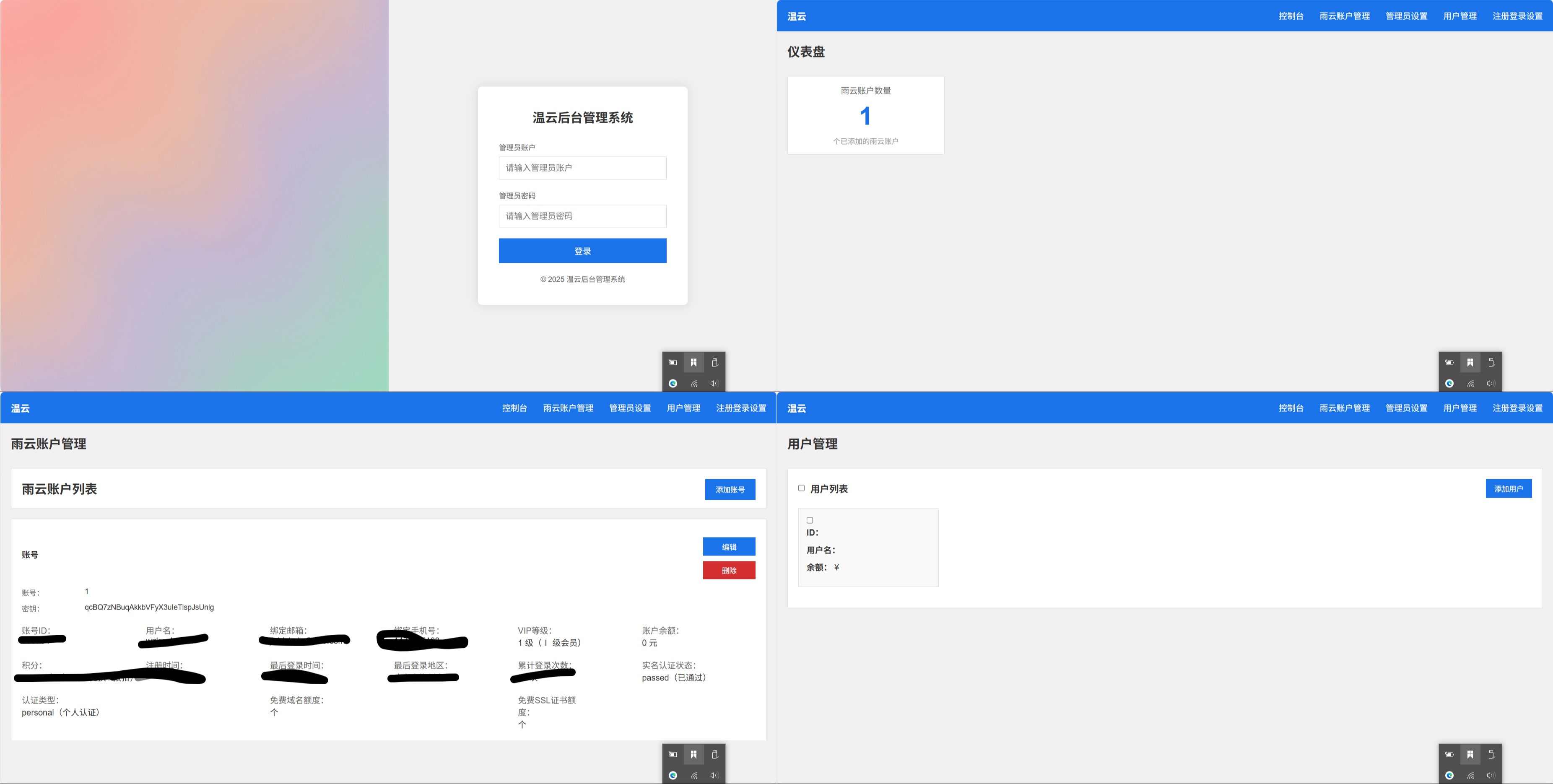The height and width of the screenshot is (784, 1553).
Task: Check the box above ID in user card
Action: [x=810, y=520]
